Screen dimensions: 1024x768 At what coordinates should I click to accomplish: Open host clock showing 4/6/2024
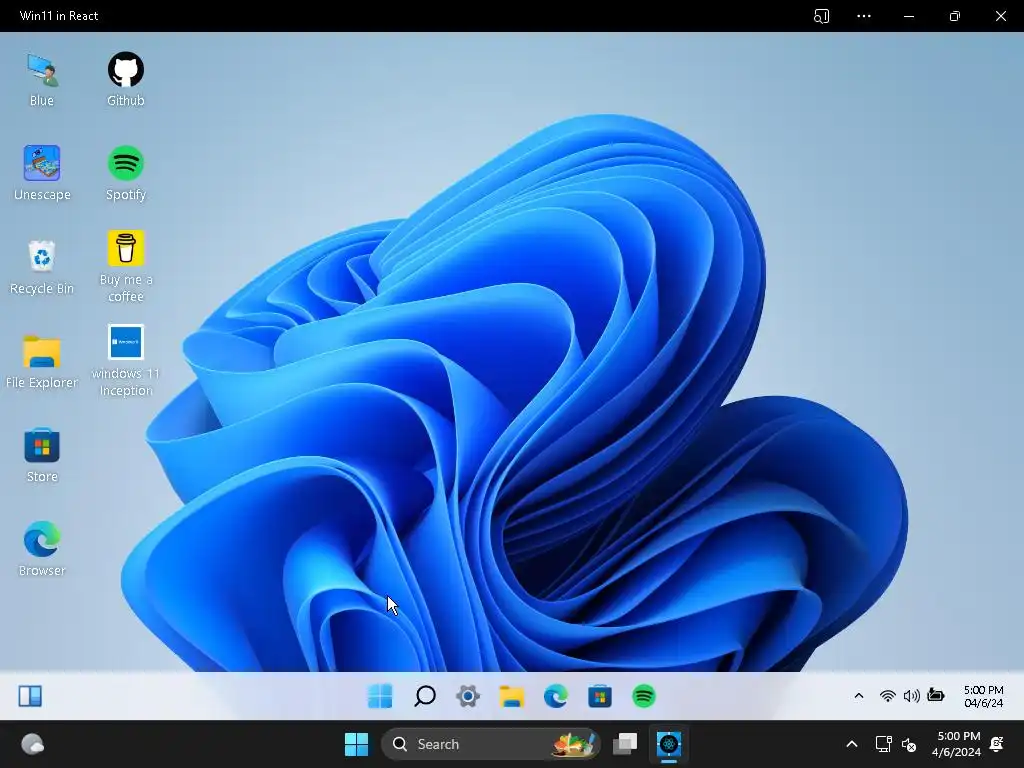(x=957, y=744)
